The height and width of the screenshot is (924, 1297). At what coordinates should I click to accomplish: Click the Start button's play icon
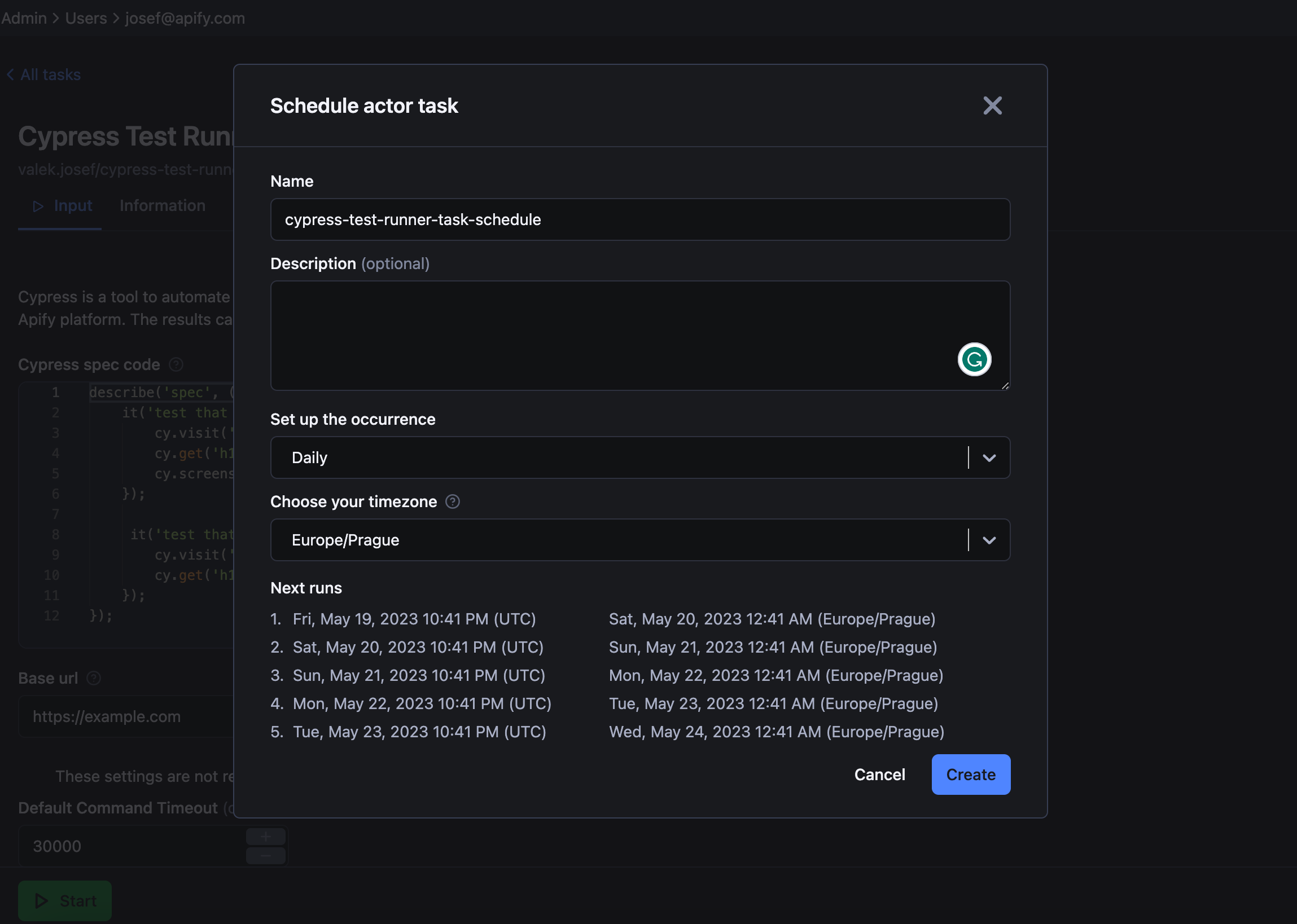pos(41,901)
